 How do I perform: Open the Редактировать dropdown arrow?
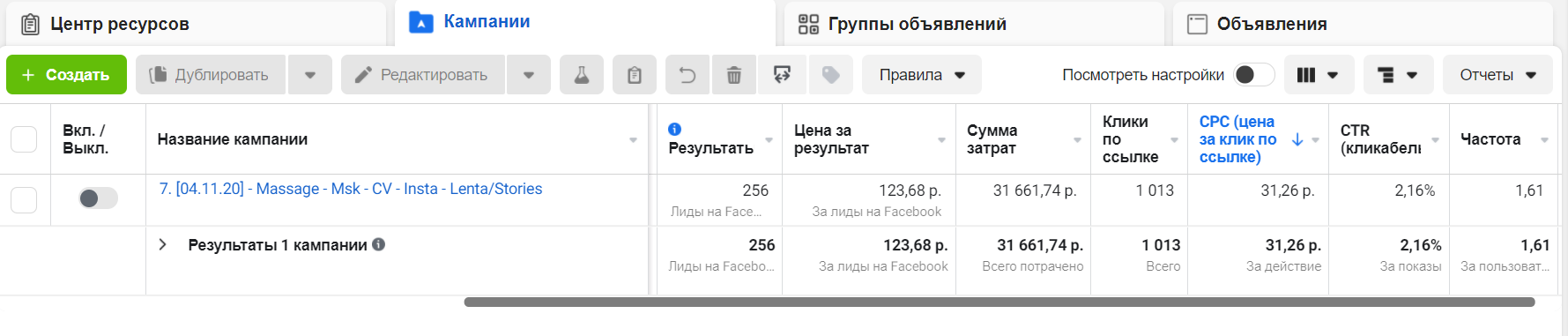tap(529, 75)
